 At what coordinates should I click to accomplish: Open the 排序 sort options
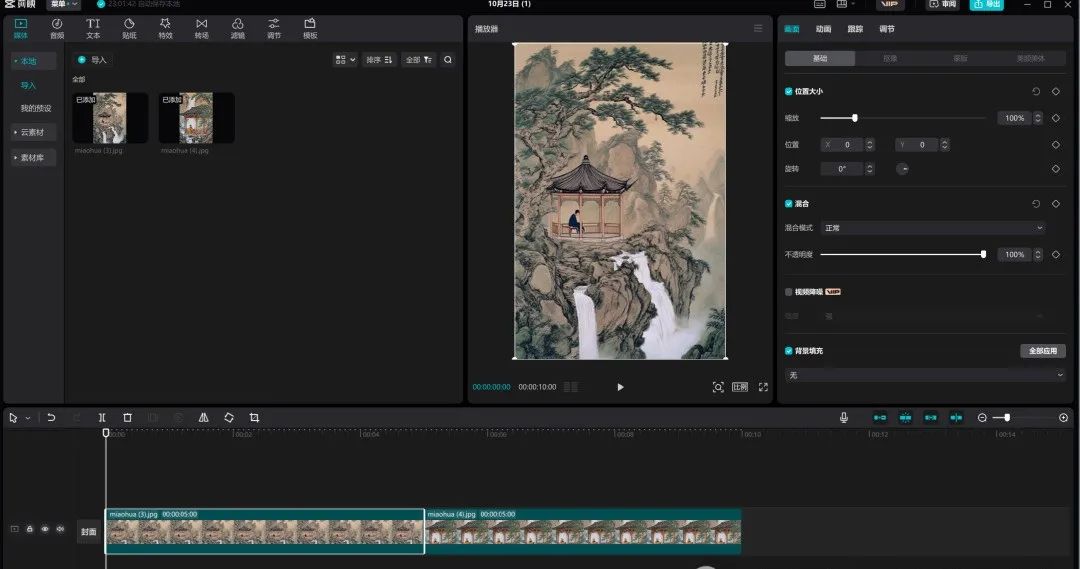pos(379,60)
